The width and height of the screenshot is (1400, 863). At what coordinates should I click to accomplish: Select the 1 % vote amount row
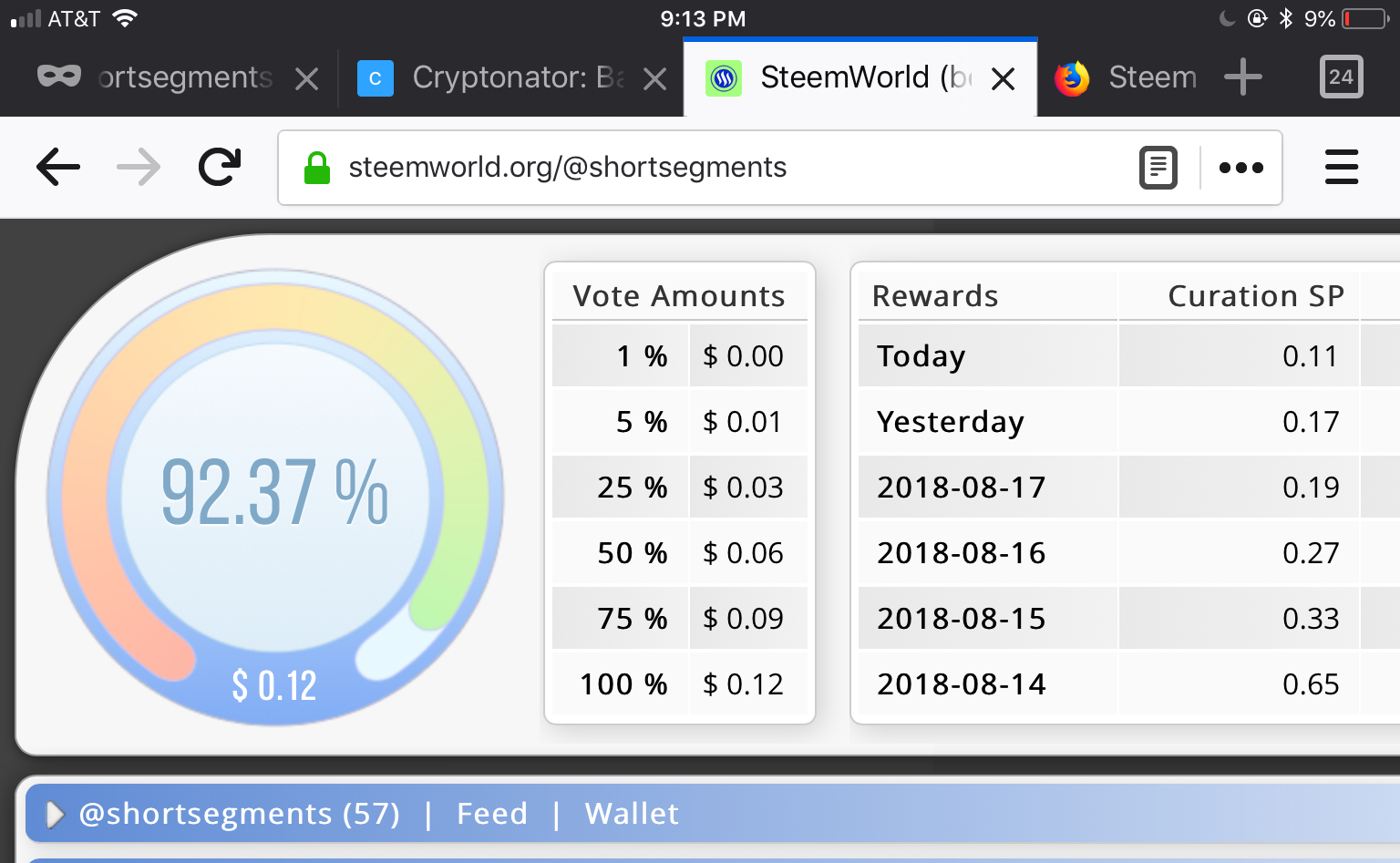click(680, 355)
